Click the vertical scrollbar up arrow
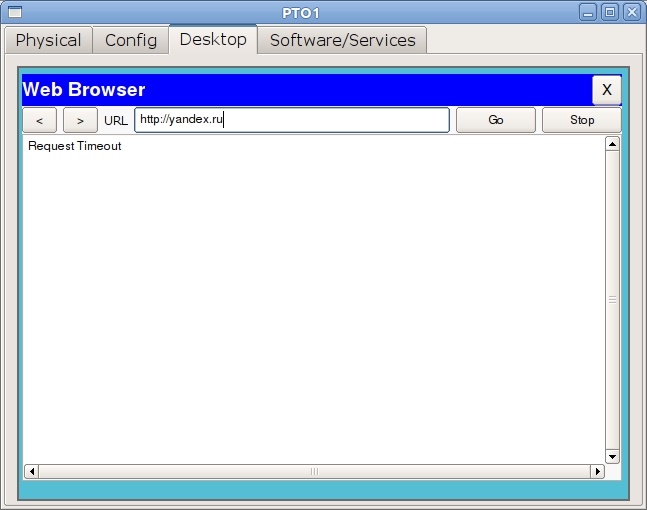Viewport: 647px width, 510px height. click(612, 144)
